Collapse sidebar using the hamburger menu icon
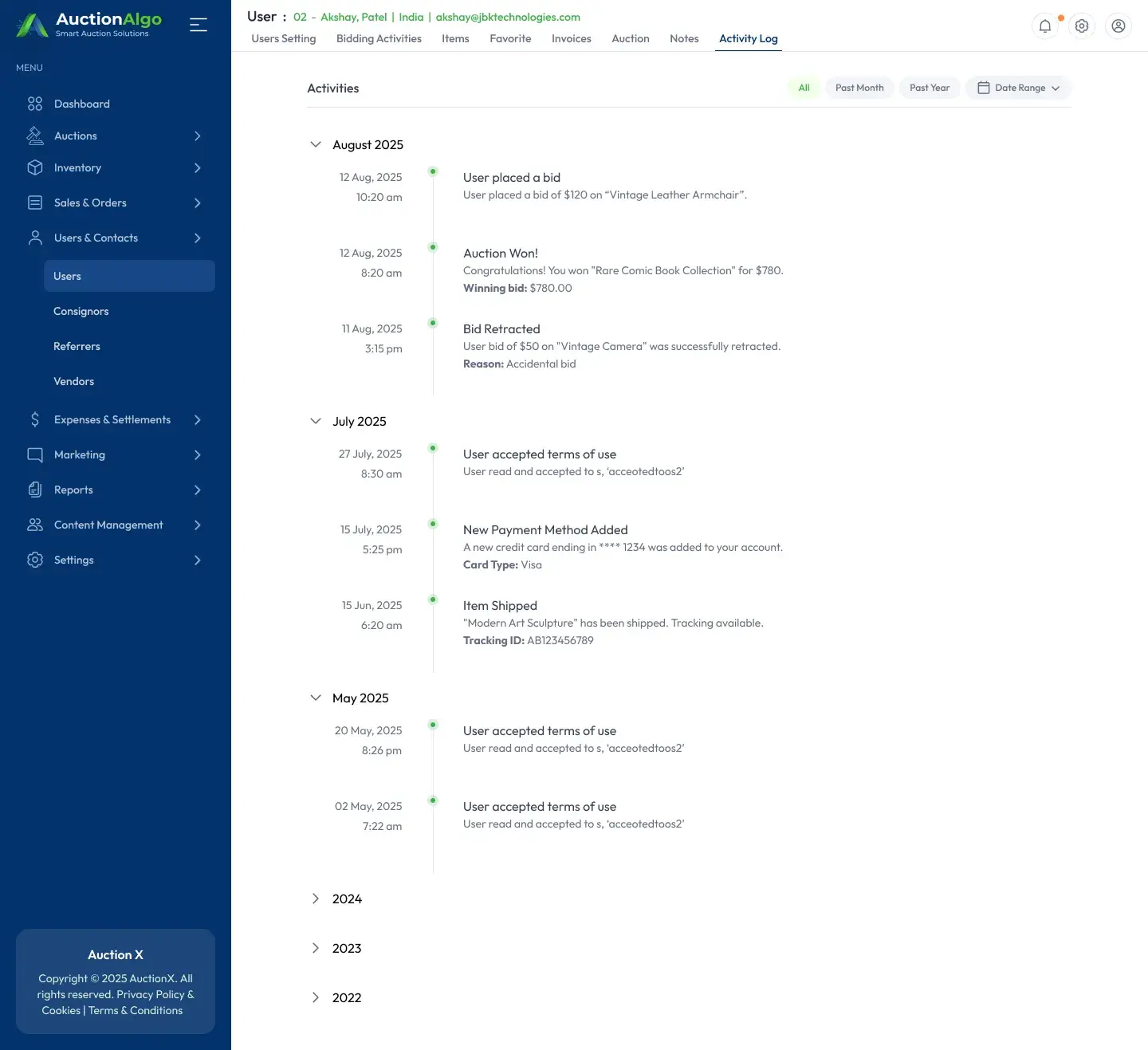Viewport: 1148px width, 1050px height. coord(199,25)
